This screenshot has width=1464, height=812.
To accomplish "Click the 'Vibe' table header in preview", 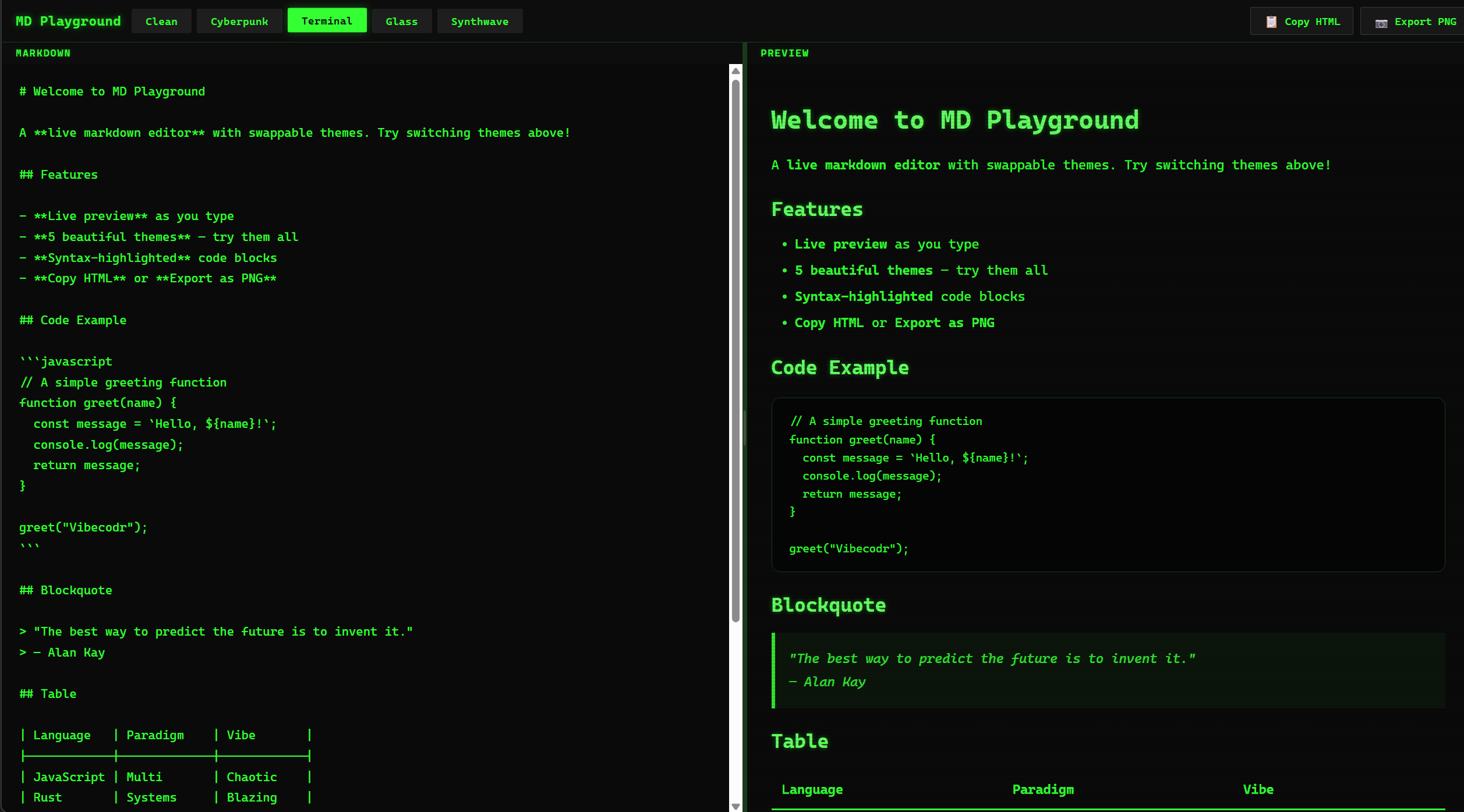I will (x=1258, y=790).
